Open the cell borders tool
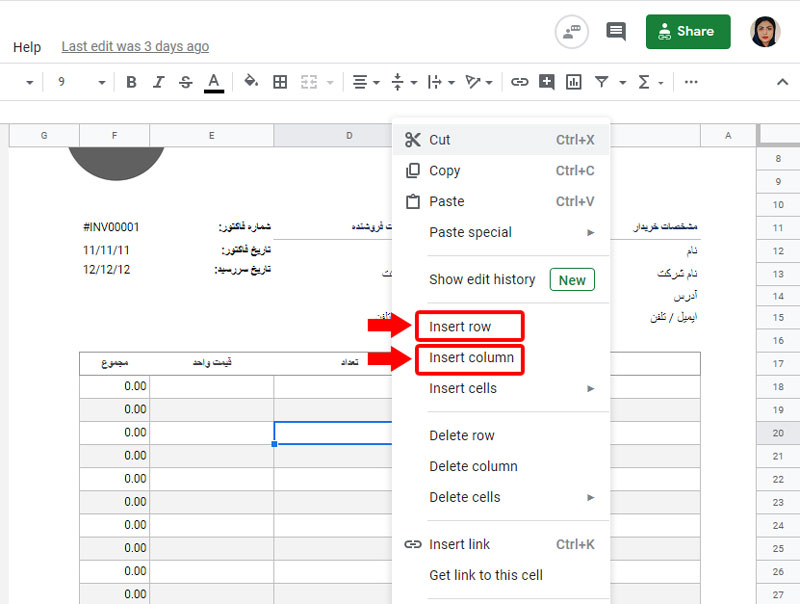The height and width of the screenshot is (604, 800). [x=280, y=82]
